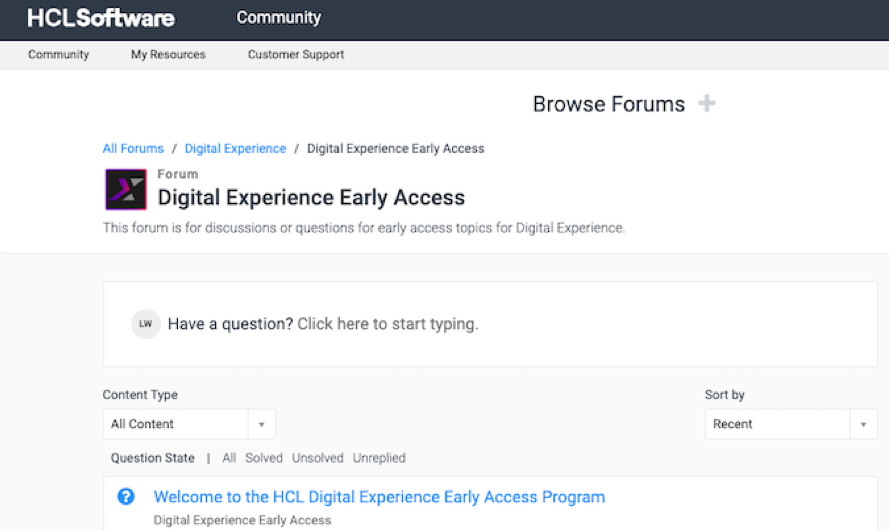
Task: Filter questions by Unreplied
Action: click(x=379, y=458)
